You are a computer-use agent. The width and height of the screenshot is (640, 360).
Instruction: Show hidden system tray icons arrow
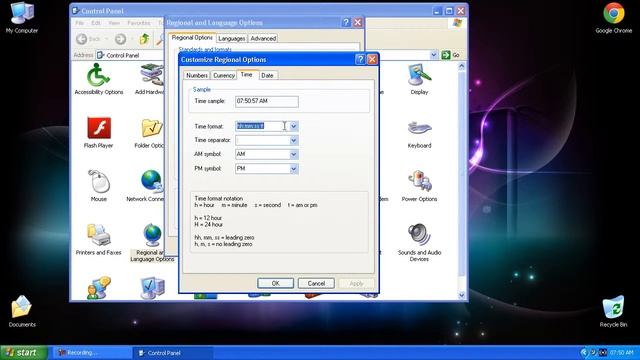584,353
